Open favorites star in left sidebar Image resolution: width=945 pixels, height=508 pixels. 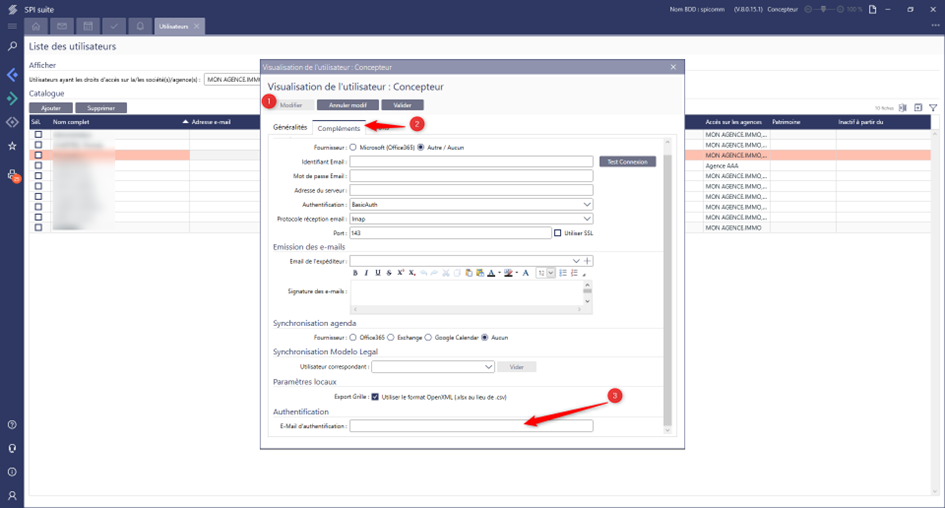click(12, 146)
